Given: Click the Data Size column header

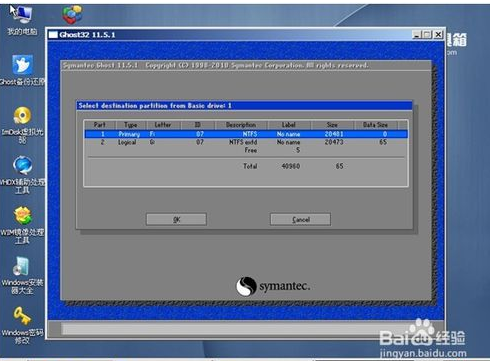Looking at the screenshot, I should (375, 125).
